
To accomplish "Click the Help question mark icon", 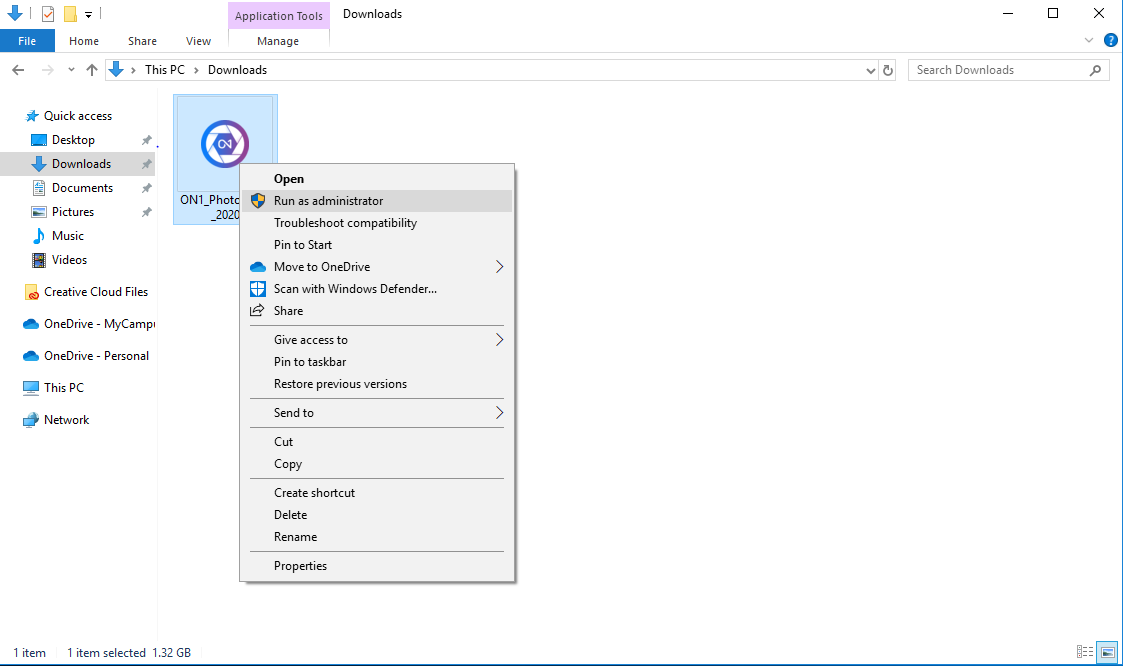I will (1110, 41).
